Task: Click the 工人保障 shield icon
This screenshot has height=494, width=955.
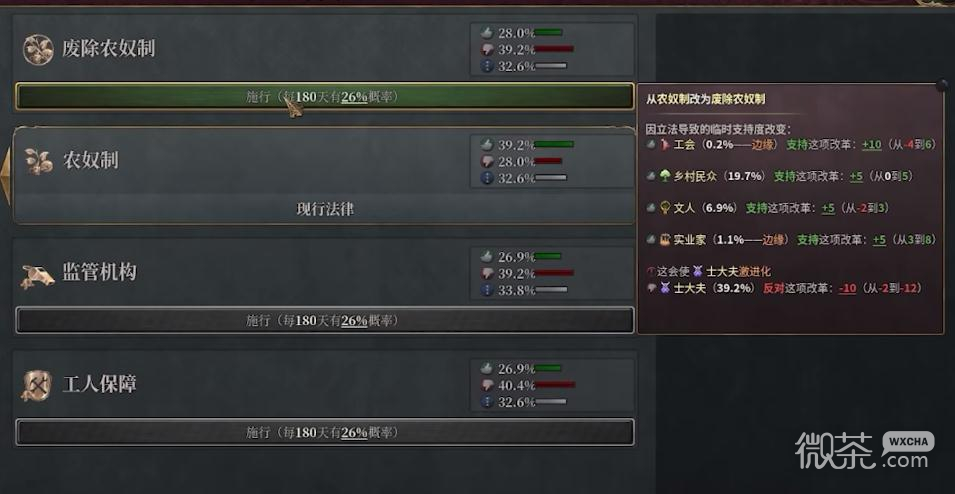Action: coord(37,386)
